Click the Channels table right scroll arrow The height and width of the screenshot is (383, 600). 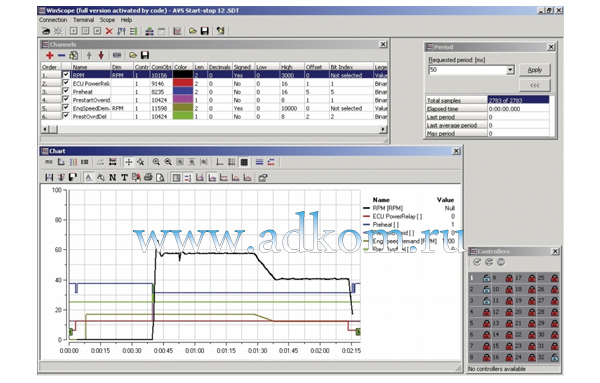click(x=383, y=129)
